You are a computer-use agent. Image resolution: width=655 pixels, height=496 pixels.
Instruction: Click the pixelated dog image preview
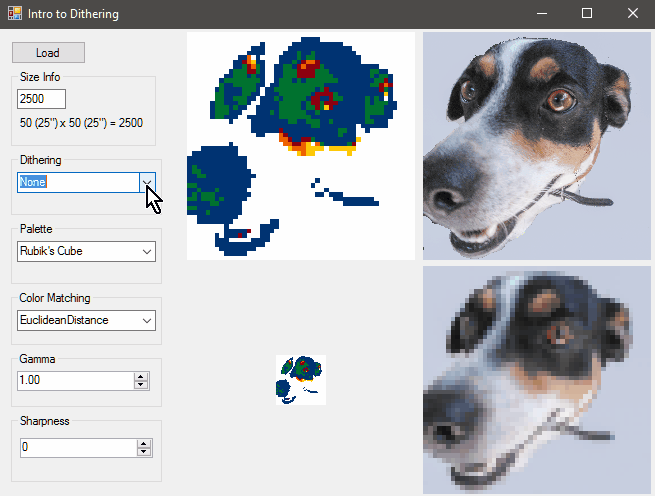(537, 380)
